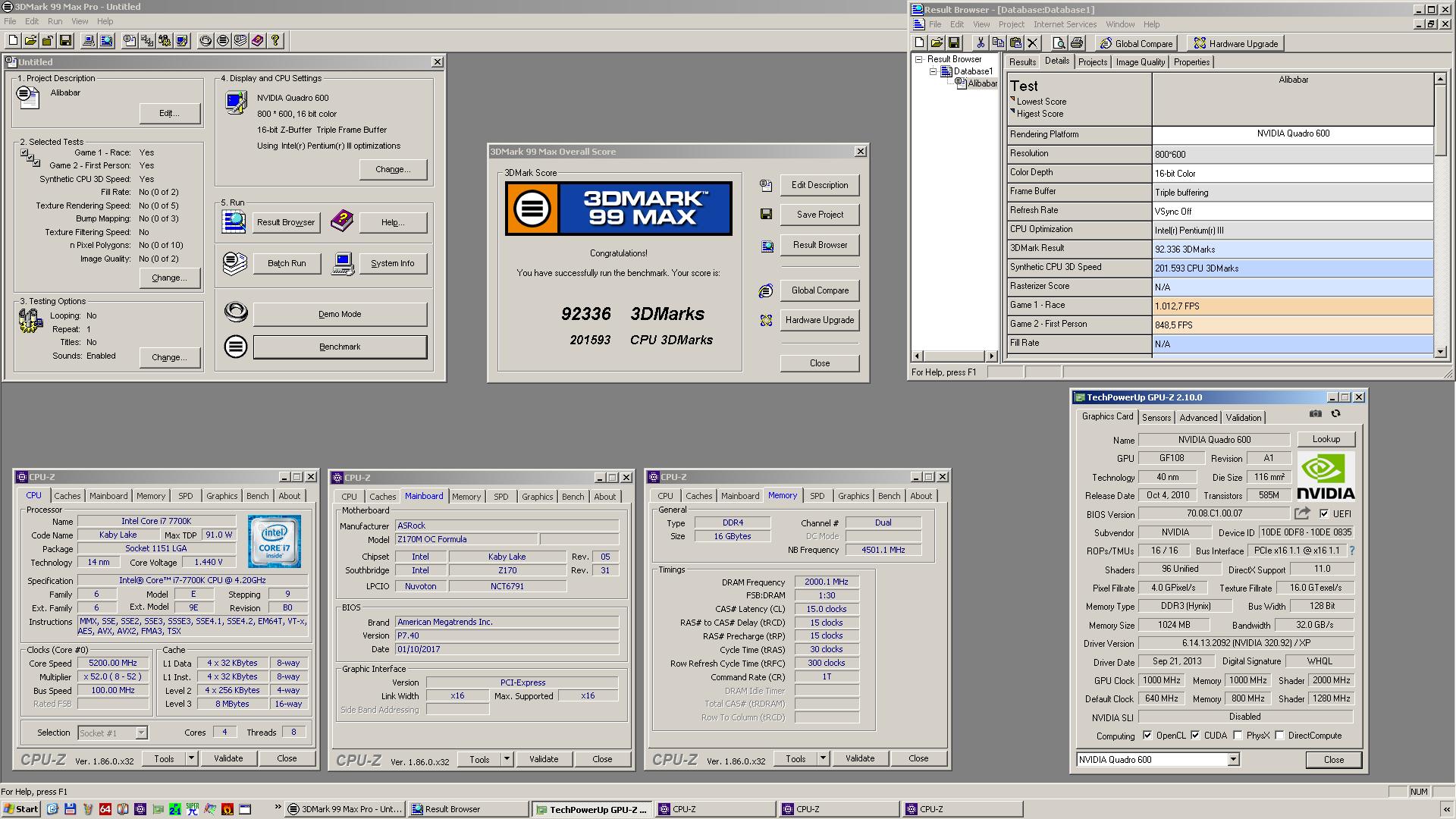Run Benchmark from toolbar striped-circle icon
1456x819 pixels.
(223, 41)
